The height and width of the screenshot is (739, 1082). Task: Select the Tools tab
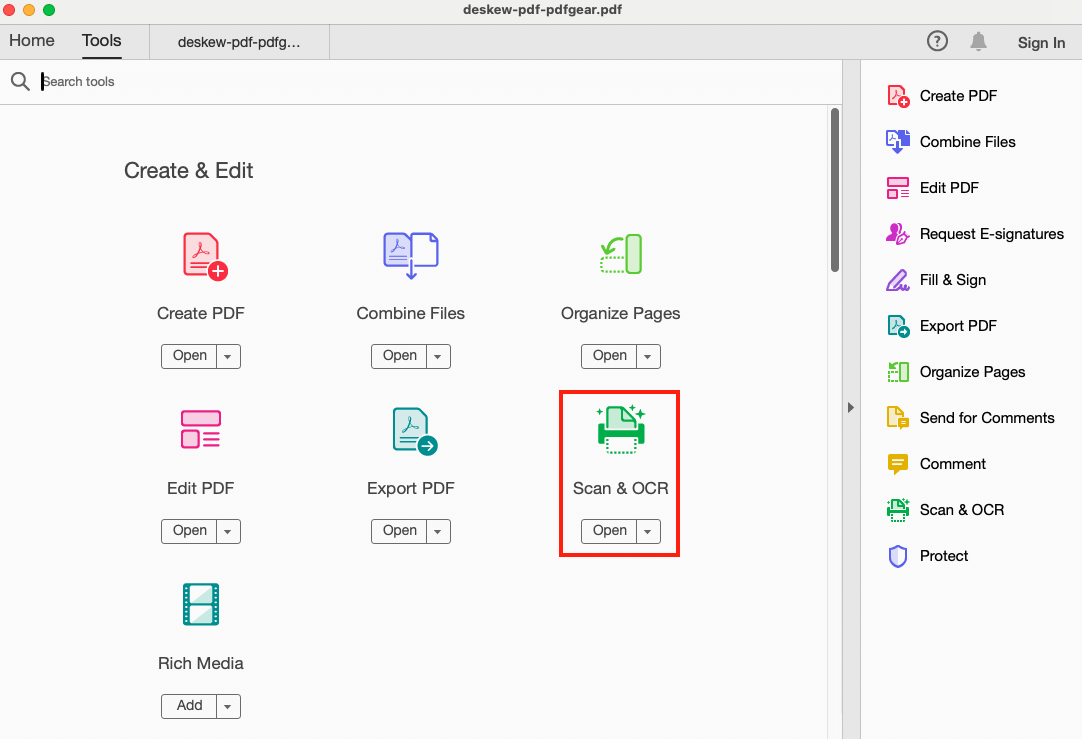click(101, 41)
